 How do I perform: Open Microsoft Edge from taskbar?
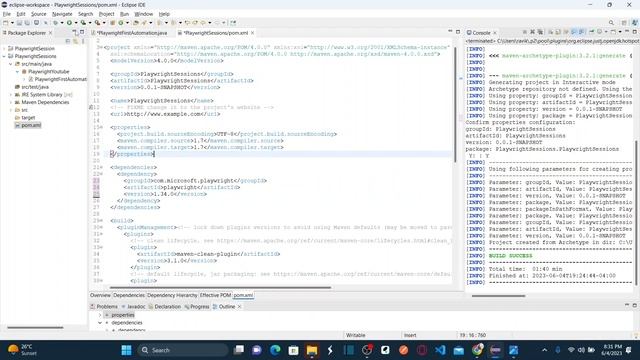pyautogui.click(x=275, y=350)
